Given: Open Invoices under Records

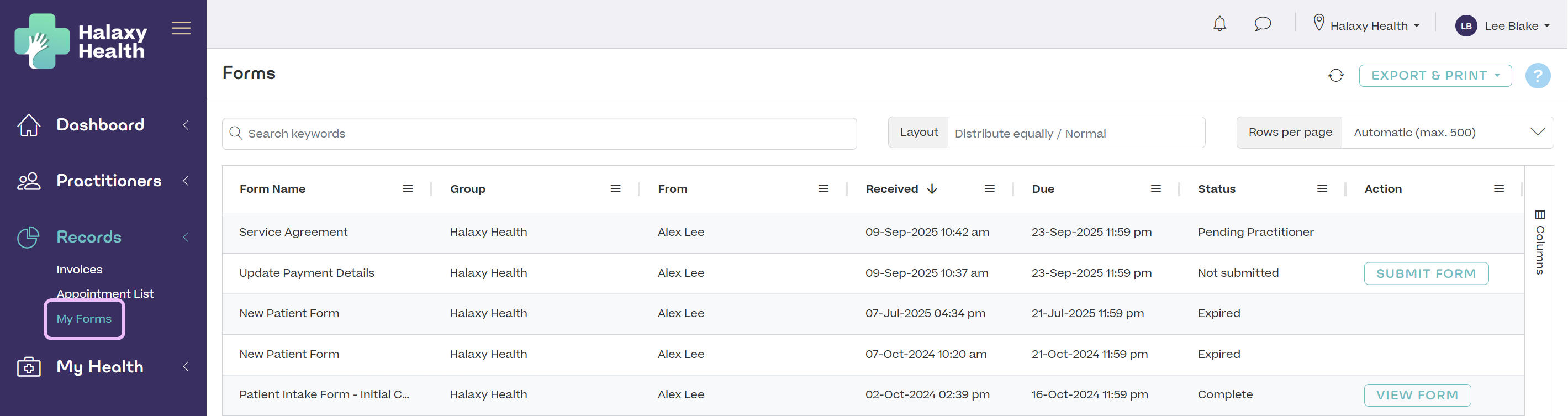Looking at the screenshot, I should coord(79,269).
